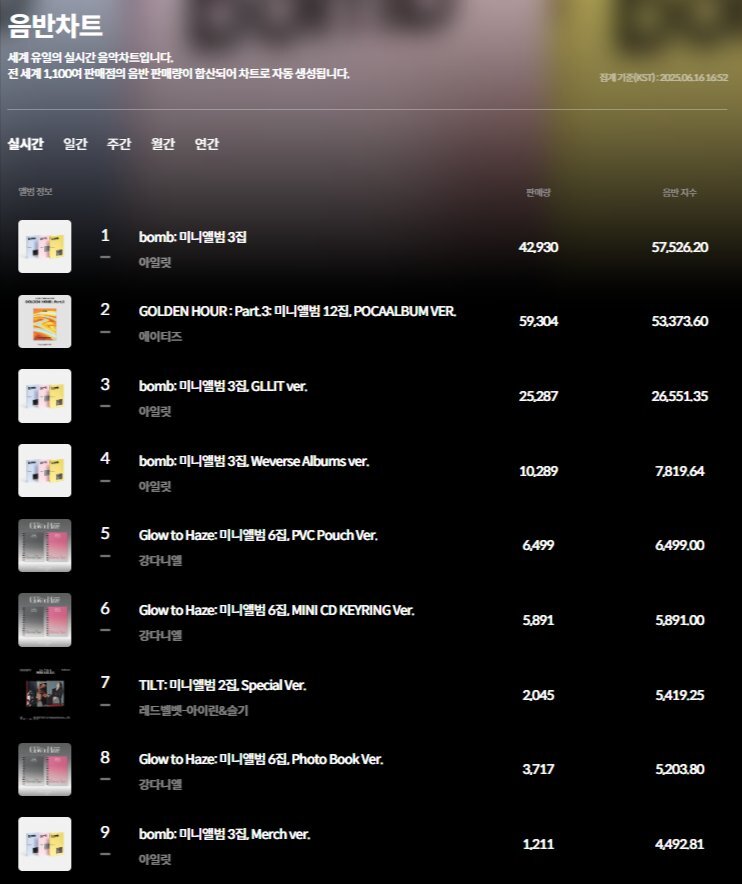Click sales value 42,930
The width and height of the screenshot is (742, 884).
pyautogui.click(x=538, y=247)
